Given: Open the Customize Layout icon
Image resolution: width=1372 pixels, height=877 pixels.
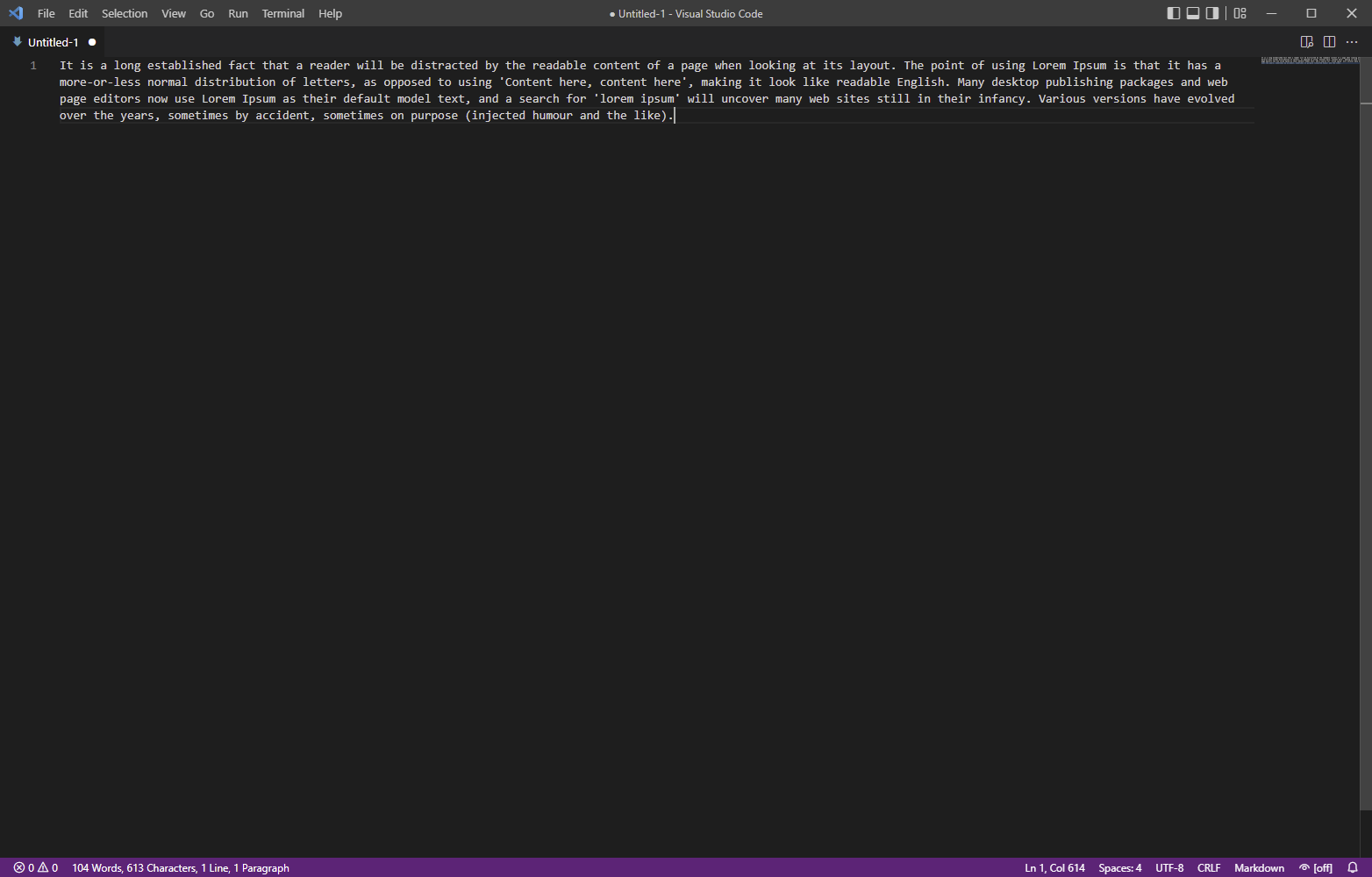Looking at the screenshot, I should pos(1240,13).
